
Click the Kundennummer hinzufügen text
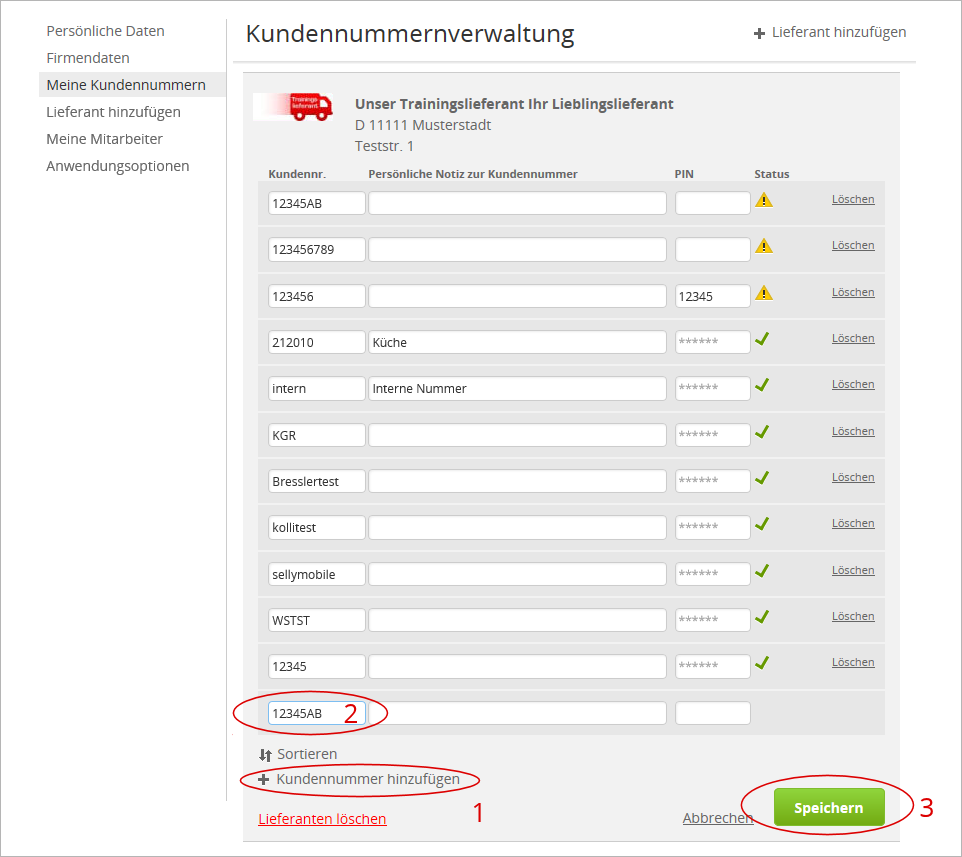tap(368, 779)
